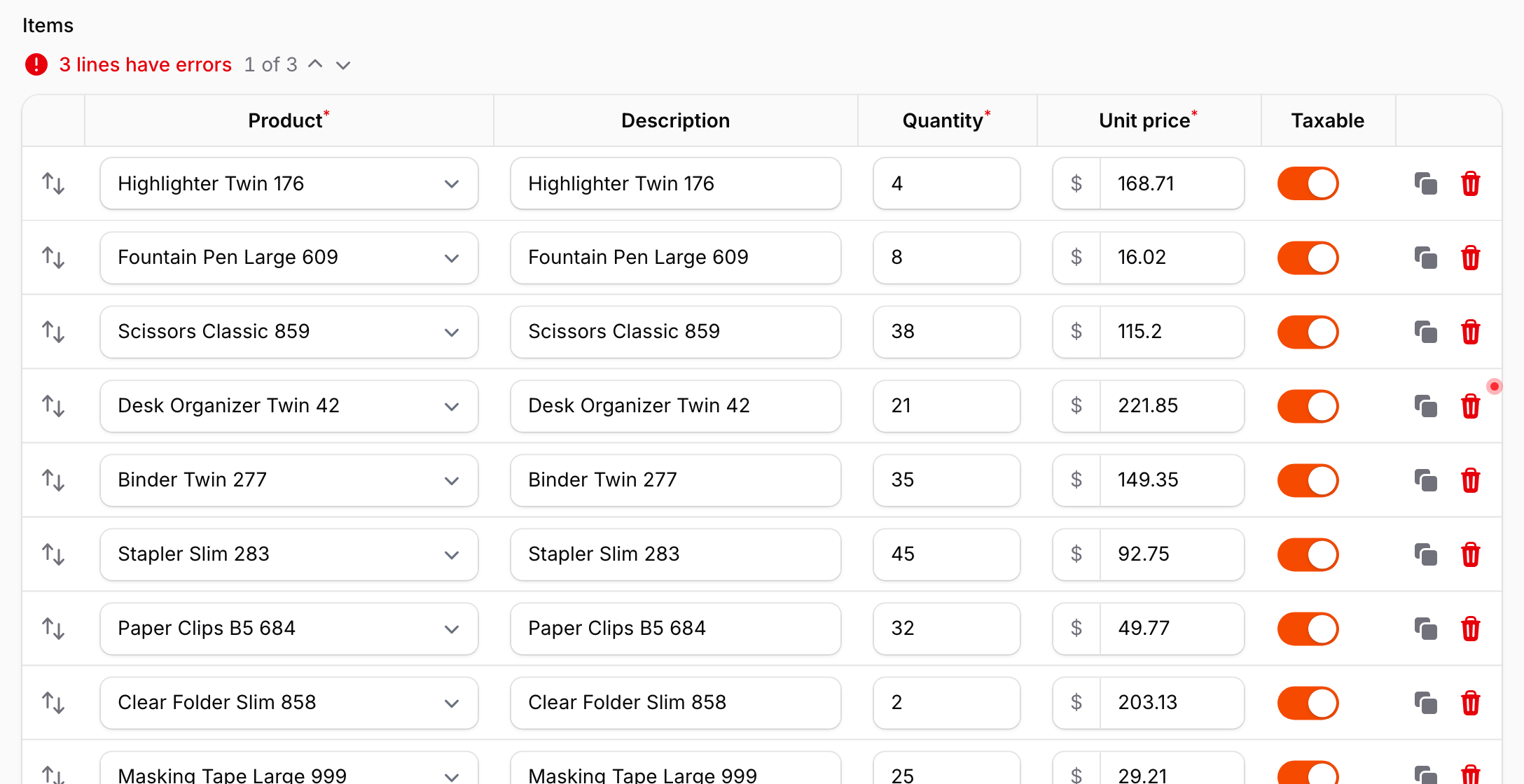
Task: Click the Quantity column header
Action: pyautogui.click(x=946, y=120)
